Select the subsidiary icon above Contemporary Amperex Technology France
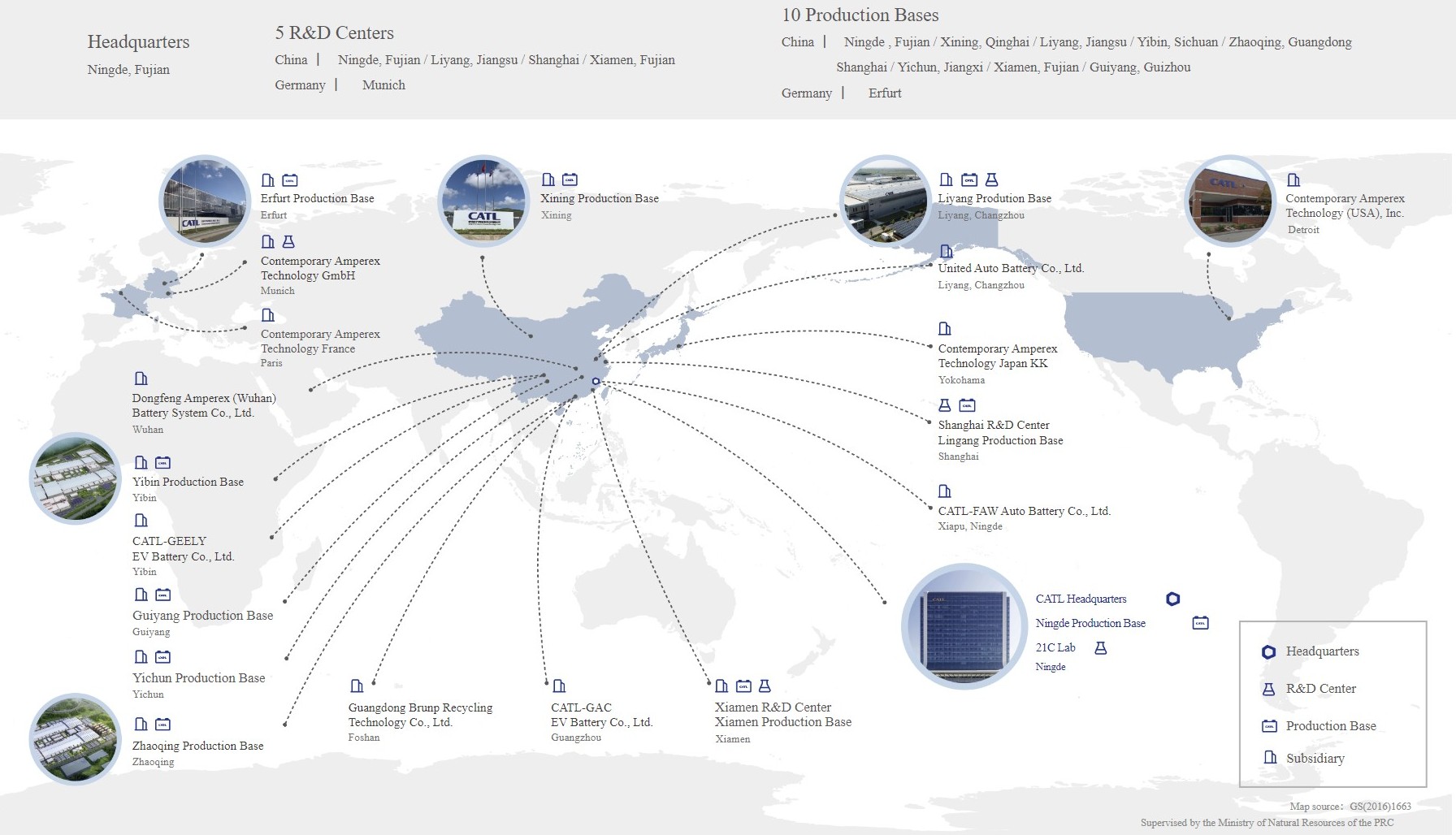This screenshot has height=835, width=1456. point(268,315)
